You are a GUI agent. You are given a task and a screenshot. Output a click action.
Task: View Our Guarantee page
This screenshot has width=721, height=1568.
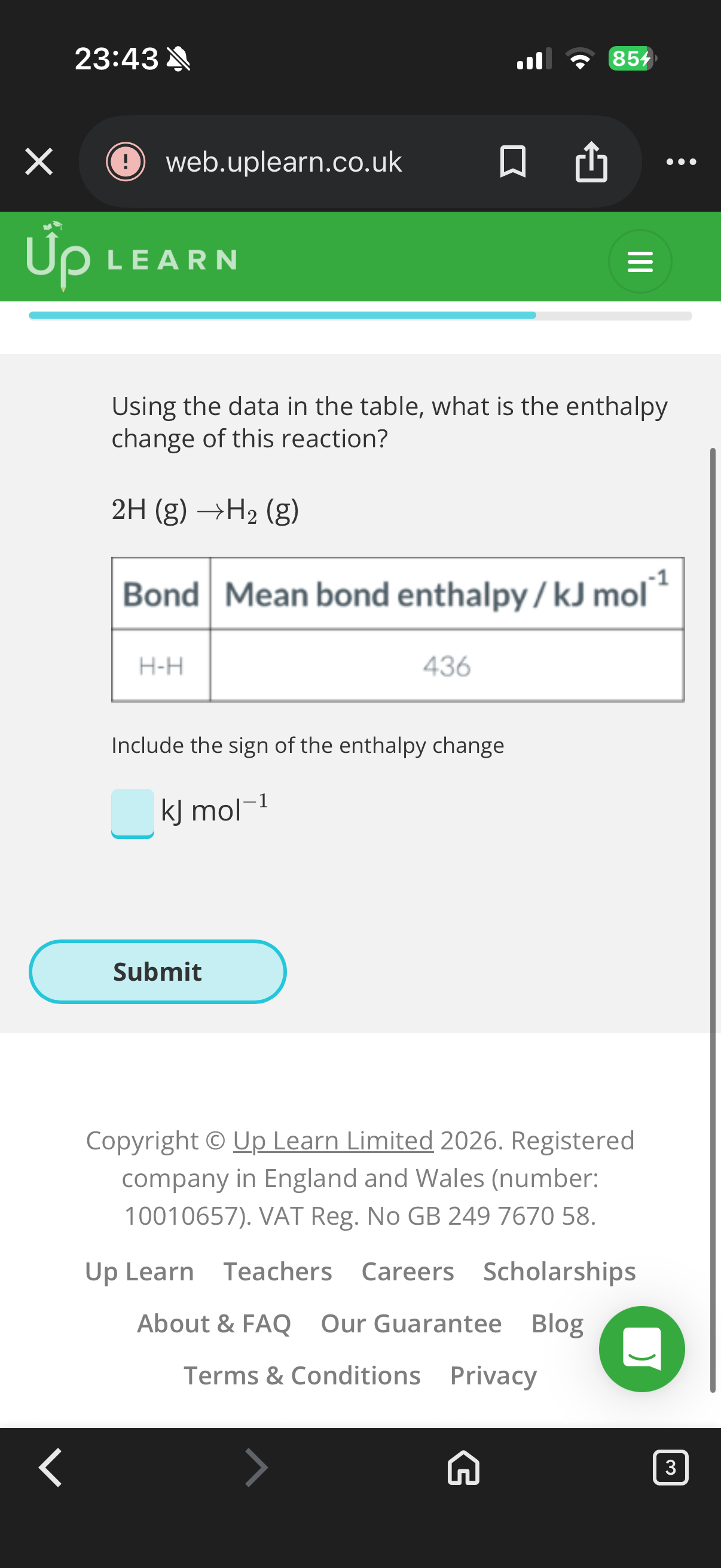tap(411, 1323)
